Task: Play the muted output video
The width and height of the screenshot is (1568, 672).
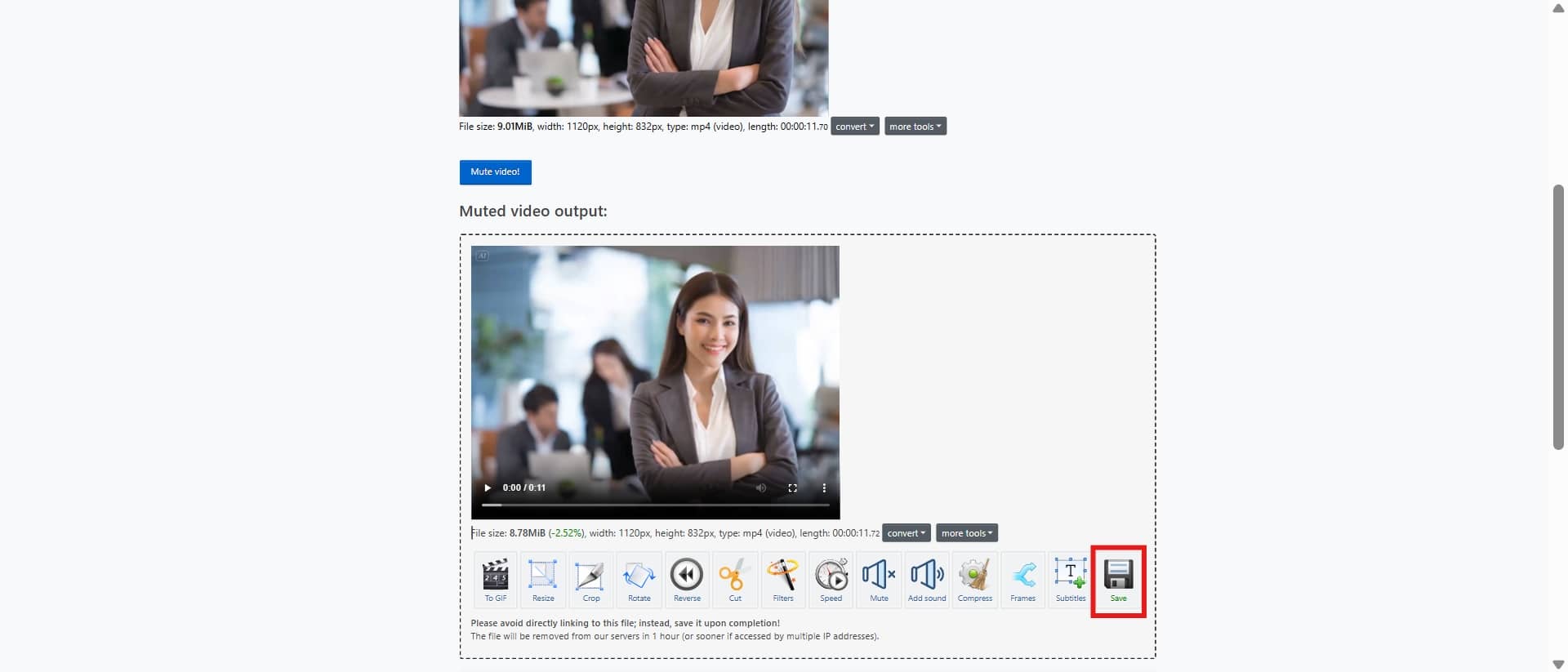Action: coord(488,487)
